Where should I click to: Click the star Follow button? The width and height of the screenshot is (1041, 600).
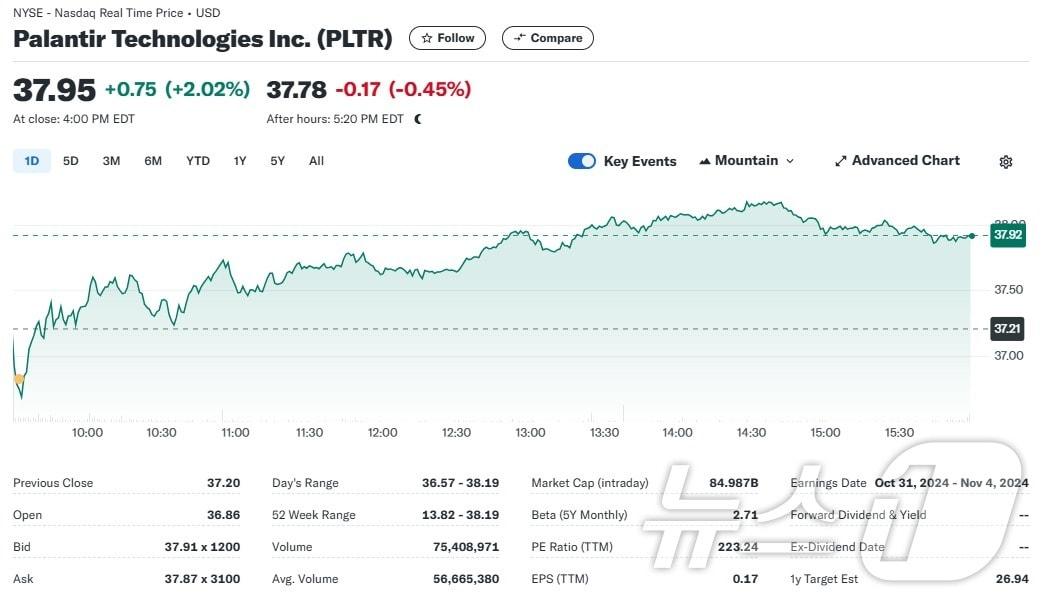point(448,38)
